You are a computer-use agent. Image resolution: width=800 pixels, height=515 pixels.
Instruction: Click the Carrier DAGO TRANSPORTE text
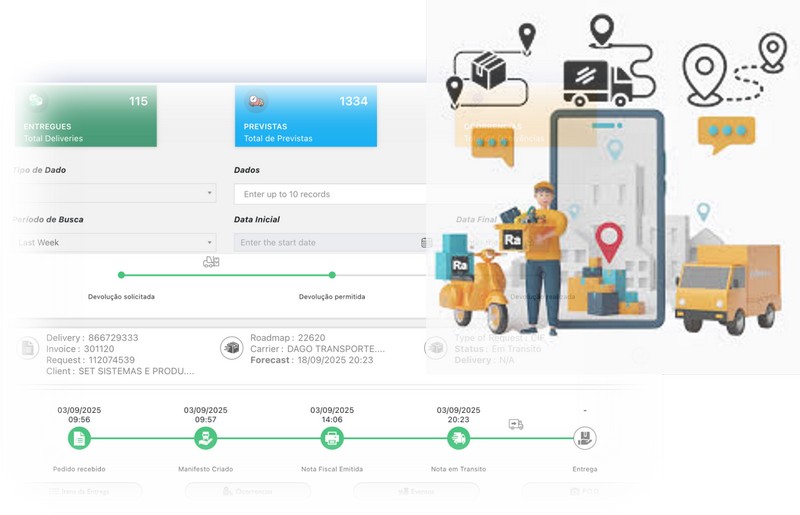tap(336, 349)
